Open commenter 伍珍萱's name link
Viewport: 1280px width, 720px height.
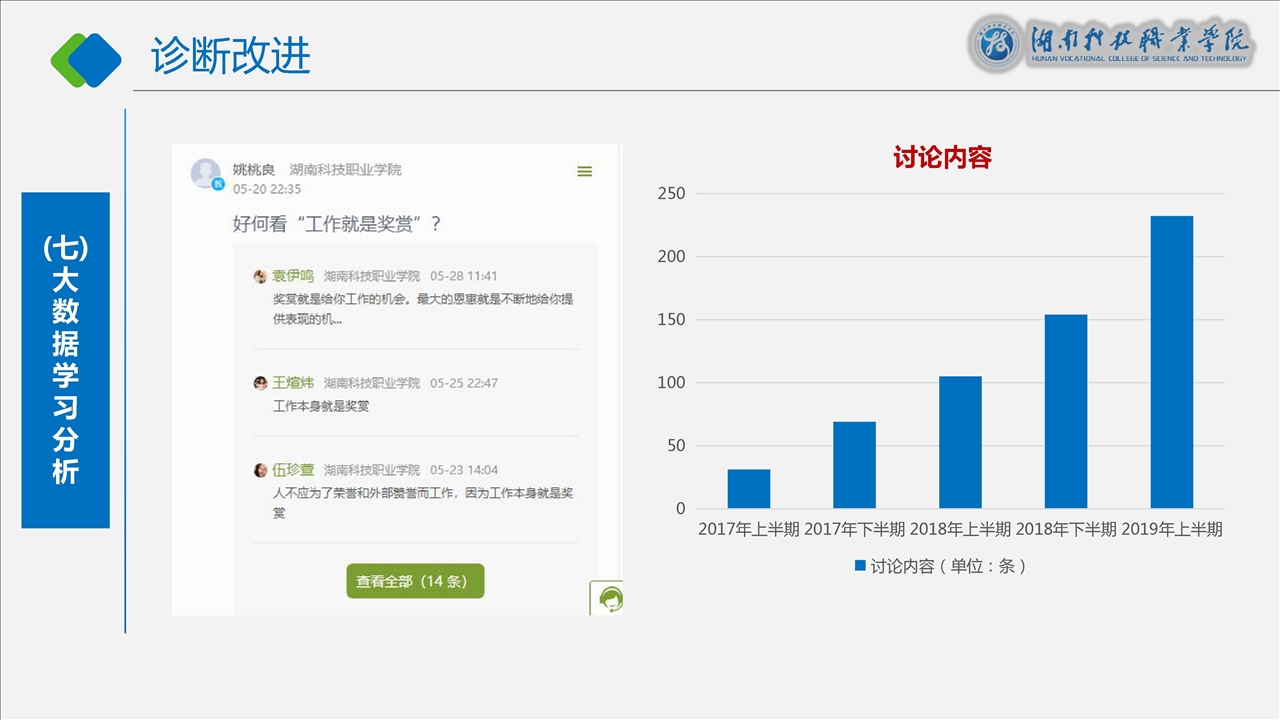(293, 470)
